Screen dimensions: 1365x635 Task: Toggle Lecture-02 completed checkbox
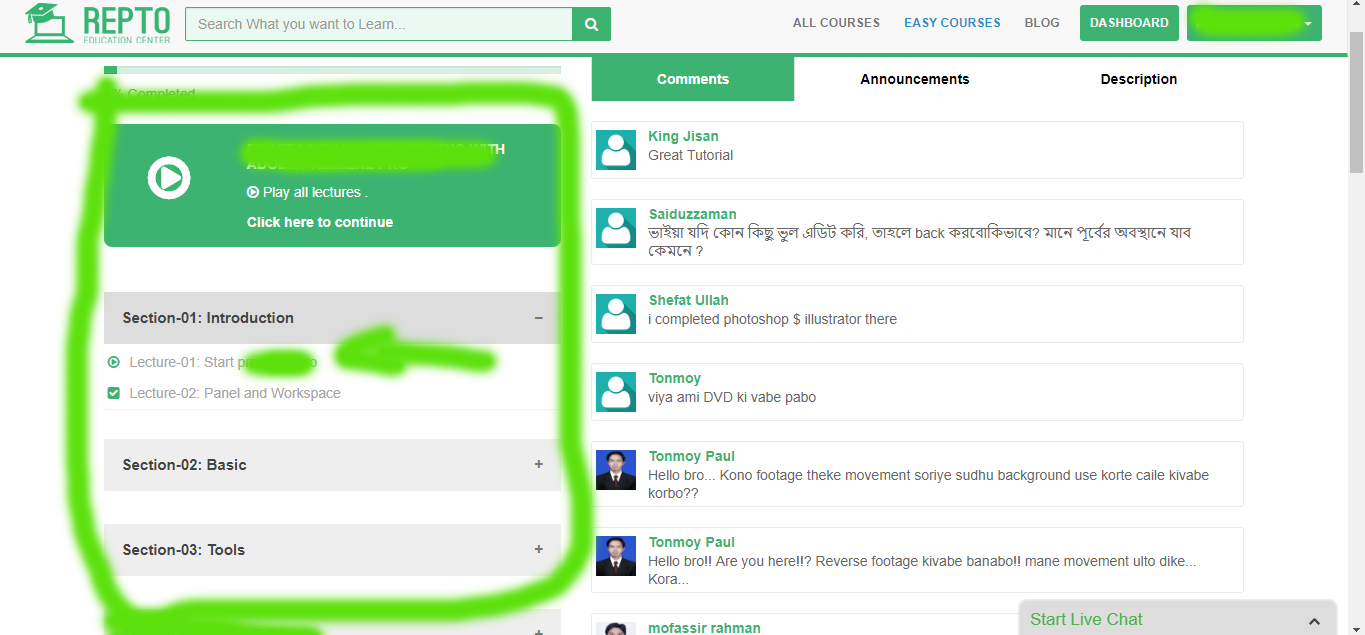pyautogui.click(x=113, y=393)
